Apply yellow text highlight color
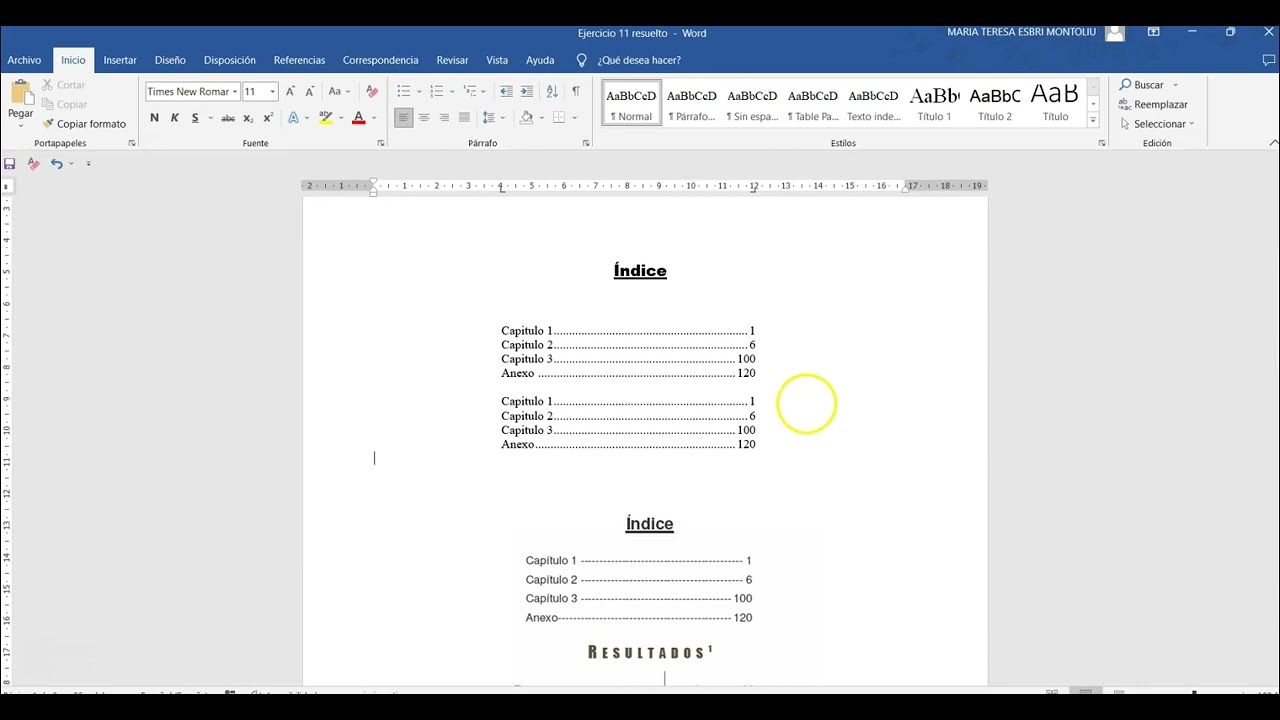Image resolution: width=1280 pixels, height=720 pixels. (325, 118)
